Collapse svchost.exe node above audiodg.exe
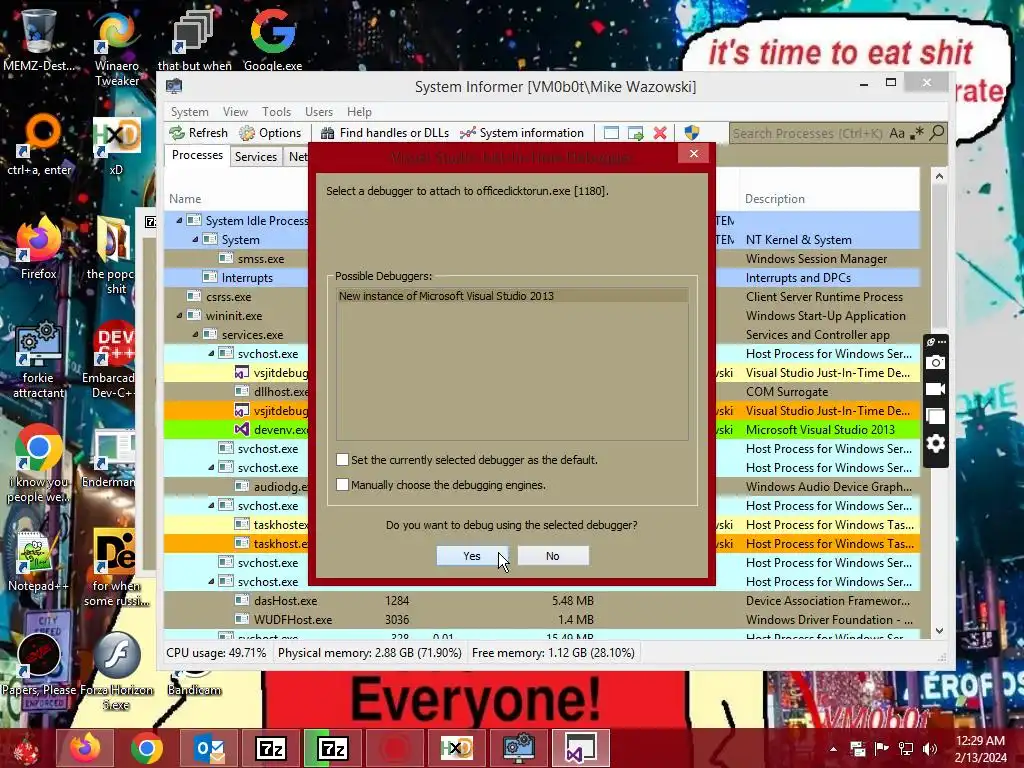Image resolution: width=1024 pixels, height=768 pixels. tap(211, 468)
